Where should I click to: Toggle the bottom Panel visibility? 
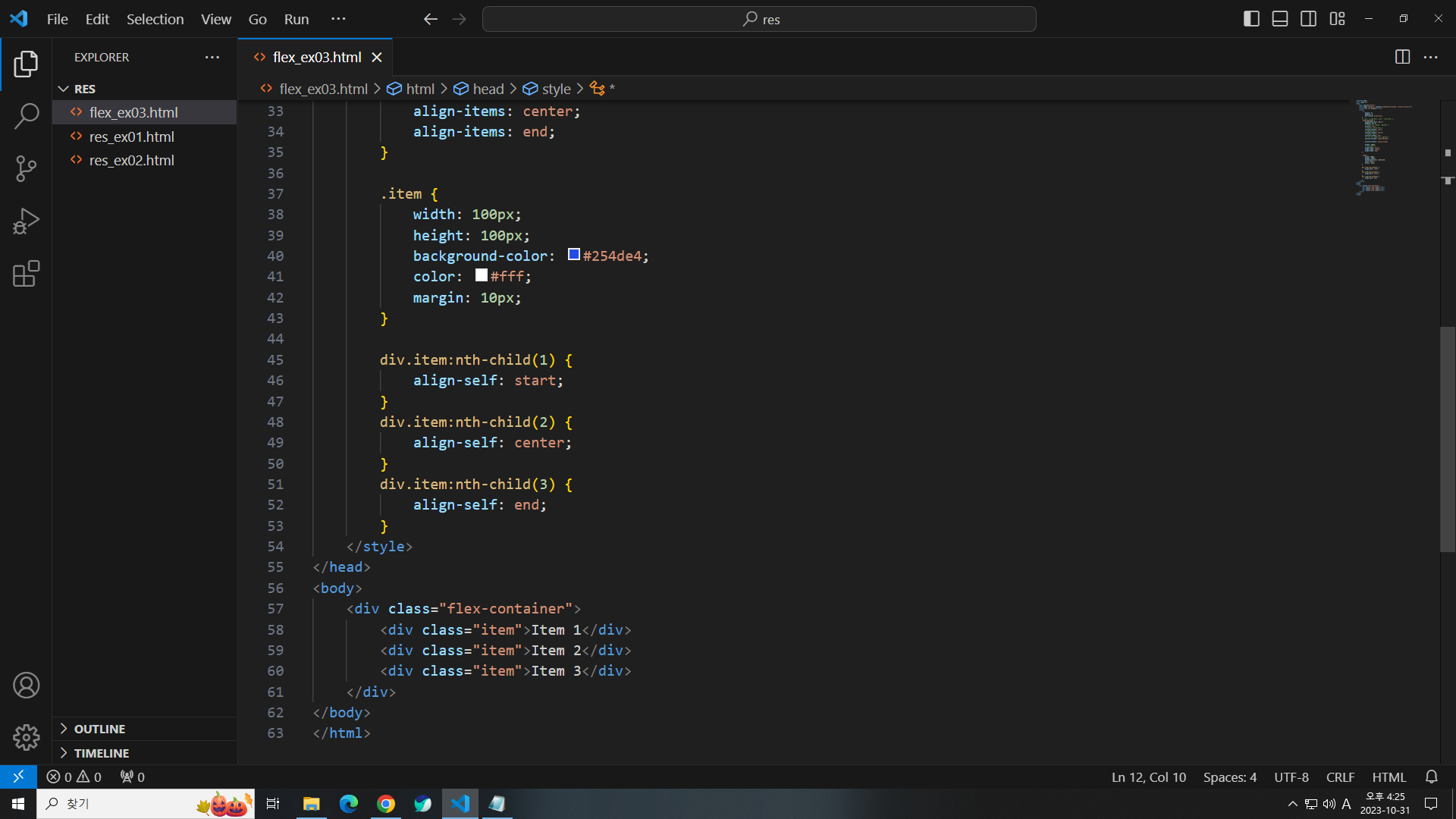coord(1280,19)
